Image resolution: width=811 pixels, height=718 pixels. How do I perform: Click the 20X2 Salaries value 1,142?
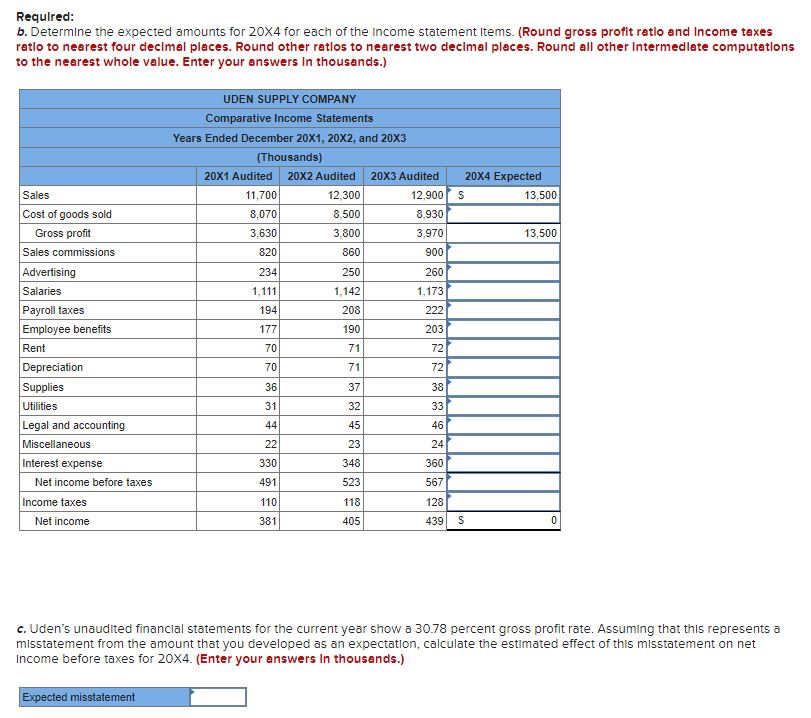pyautogui.click(x=347, y=291)
